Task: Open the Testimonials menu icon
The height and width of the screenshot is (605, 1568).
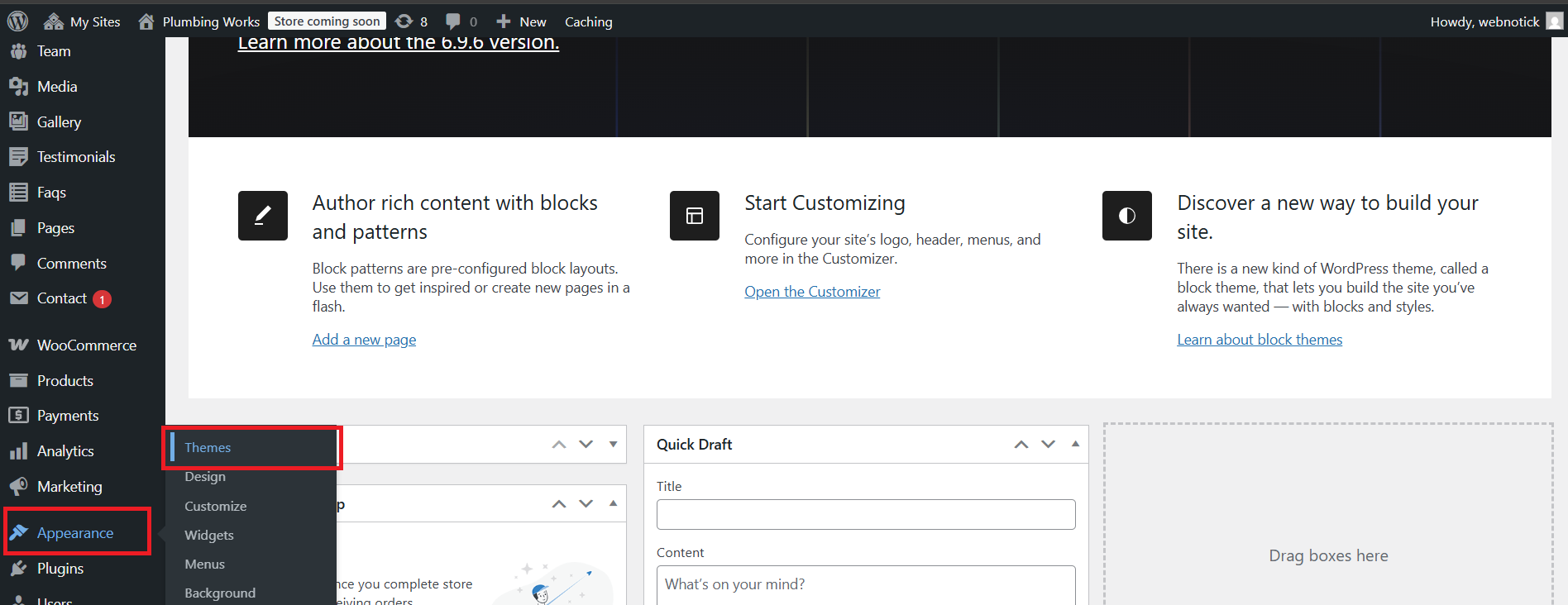Action: click(18, 157)
